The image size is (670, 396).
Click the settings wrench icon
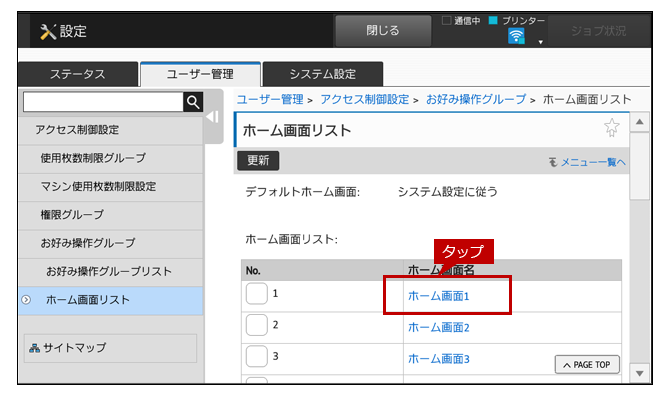pyautogui.click(x=48, y=32)
